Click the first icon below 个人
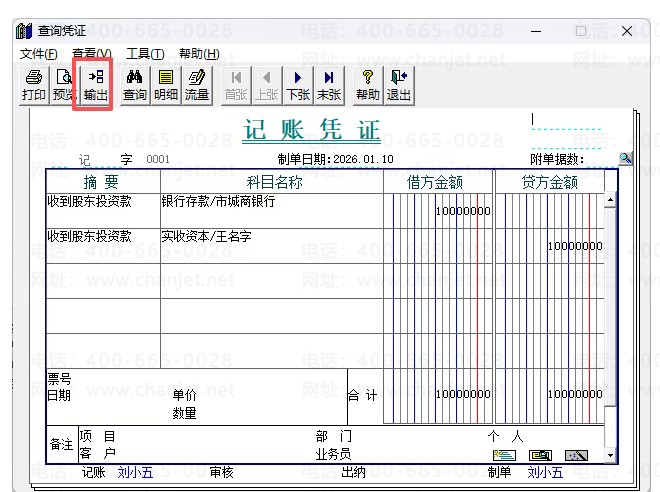 (x=504, y=455)
